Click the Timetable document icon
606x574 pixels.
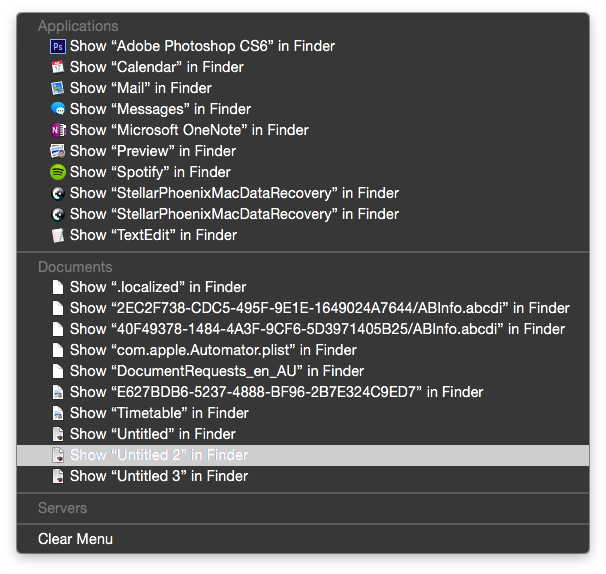pyautogui.click(x=58, y=413)
